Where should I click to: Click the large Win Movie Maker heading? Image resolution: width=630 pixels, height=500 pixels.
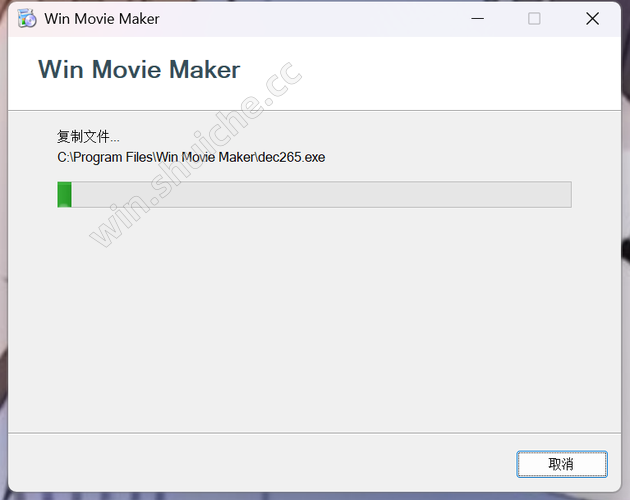[139, 70]
